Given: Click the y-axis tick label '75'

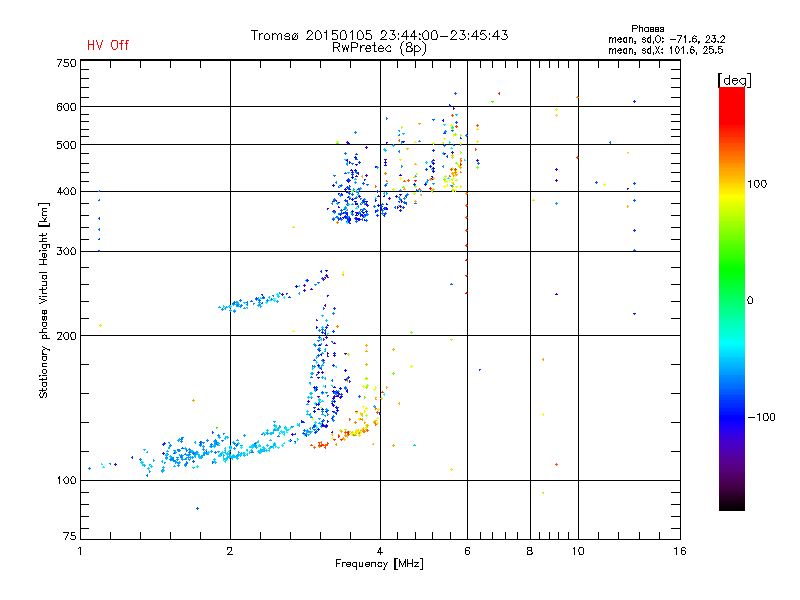Looking at the screenshot, I should click(x=69, y=536).
